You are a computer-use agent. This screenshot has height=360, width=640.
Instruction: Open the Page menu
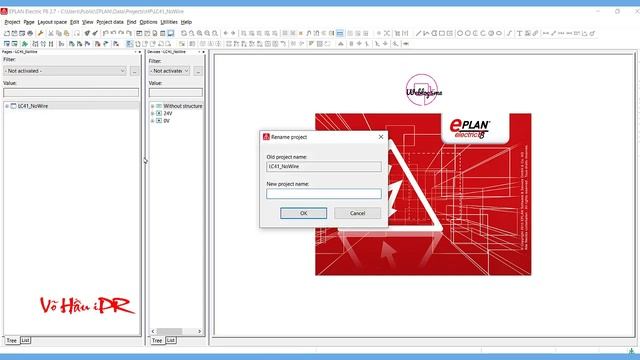pos(29,22)
